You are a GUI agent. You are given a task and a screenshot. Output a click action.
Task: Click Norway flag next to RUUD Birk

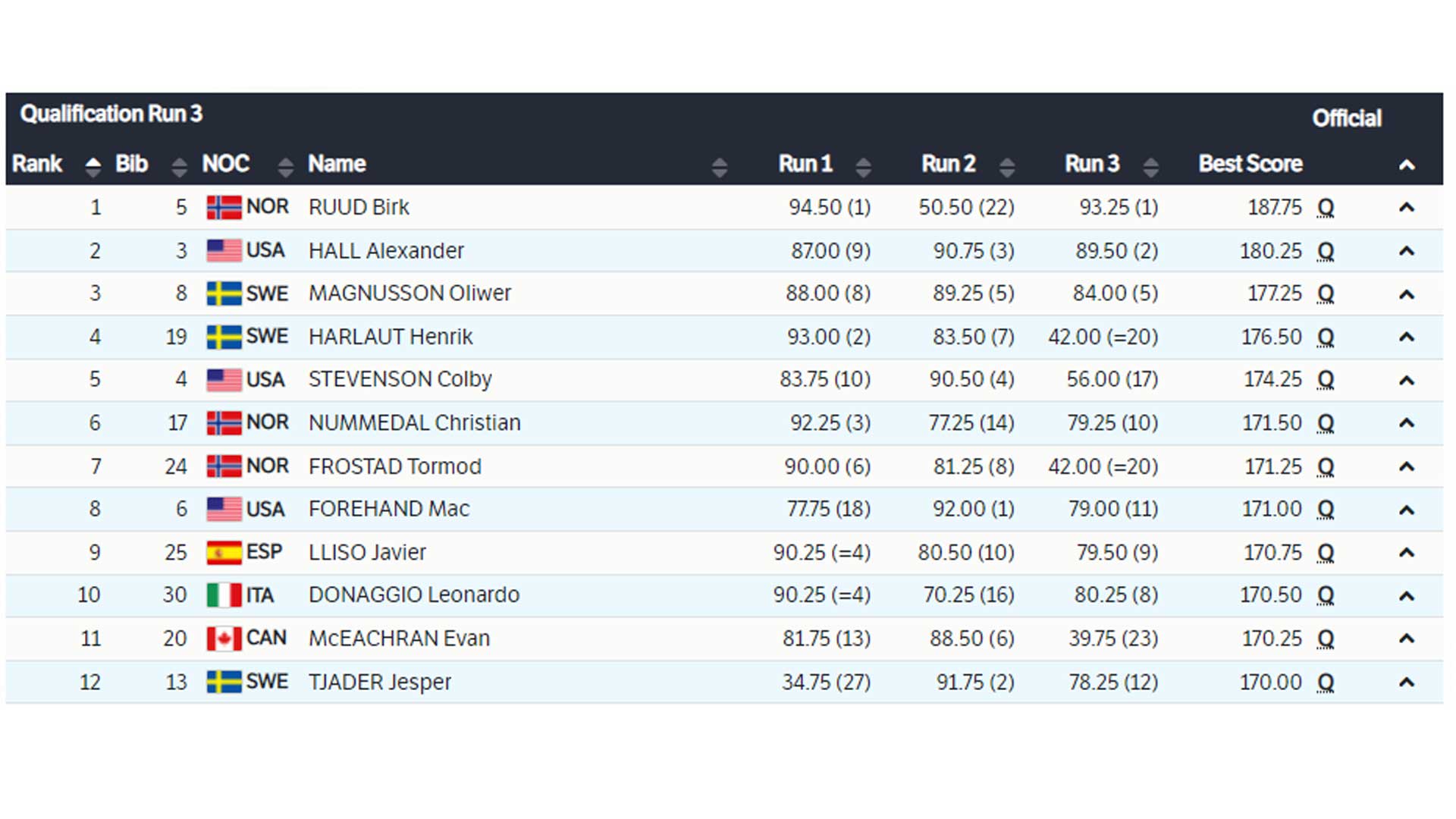[x=224, y=207]
